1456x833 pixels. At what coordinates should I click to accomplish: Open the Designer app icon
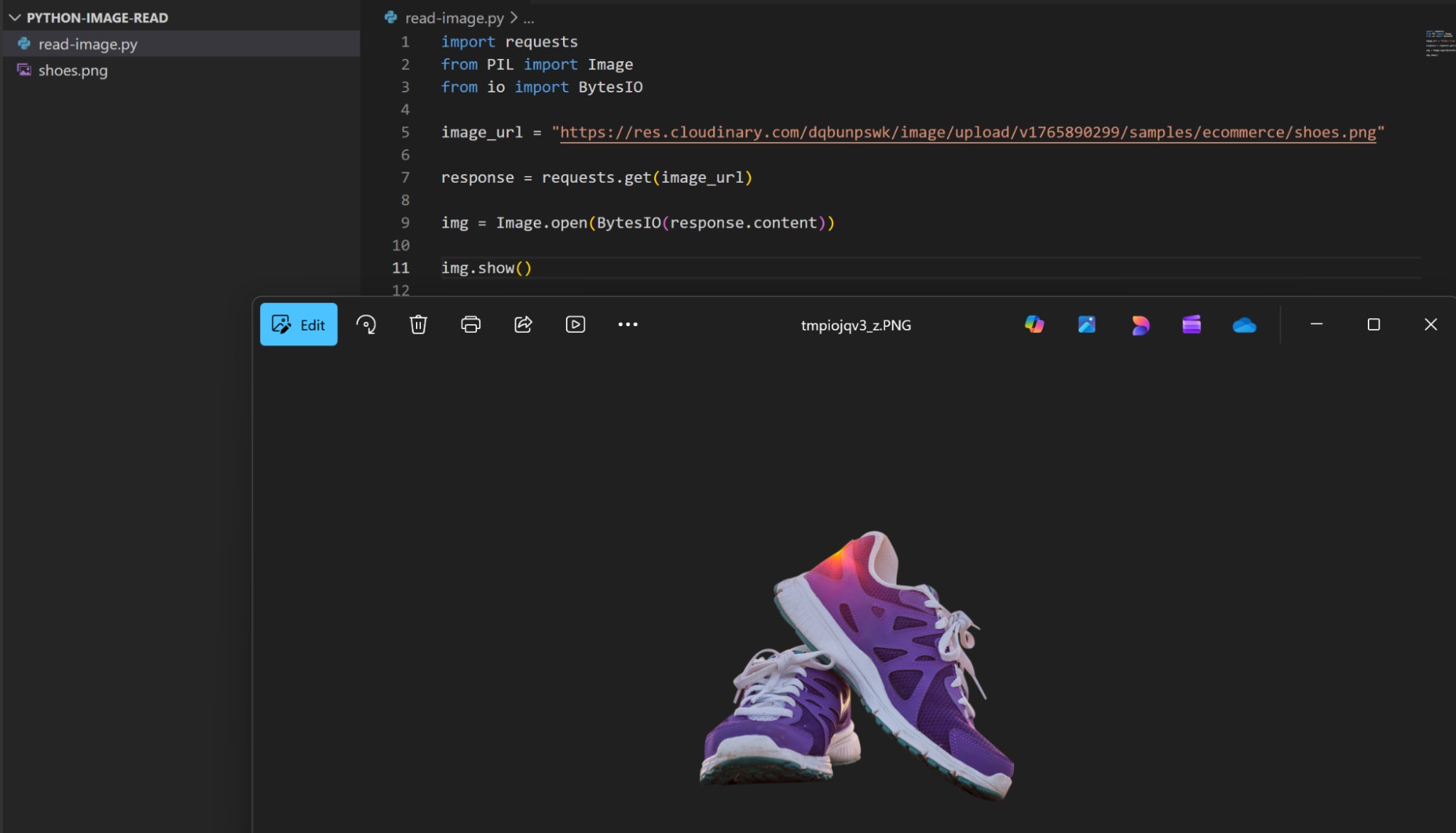(x=1087, y=325)
